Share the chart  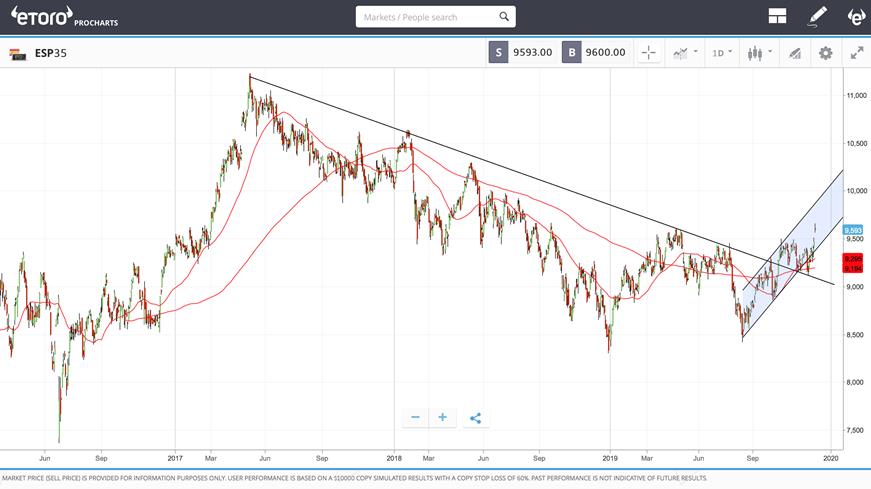pos(475,418)
